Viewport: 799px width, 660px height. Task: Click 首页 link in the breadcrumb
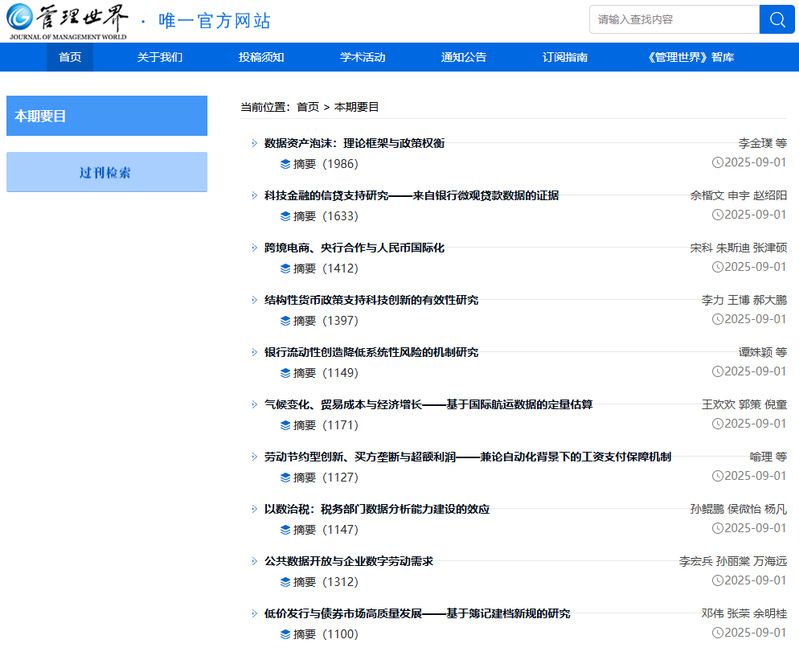pos(308,107)
